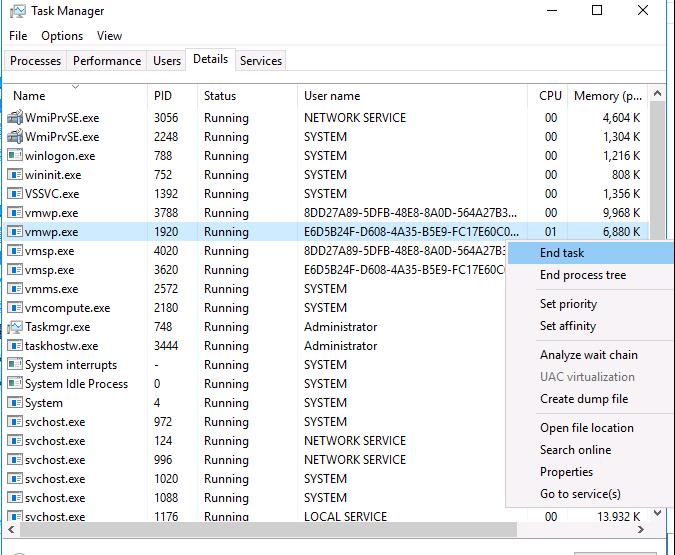The width and height of the screenshot is (675, 555).
Task: Click the System Idle Process icon
Action: click(x=15, y=384)
